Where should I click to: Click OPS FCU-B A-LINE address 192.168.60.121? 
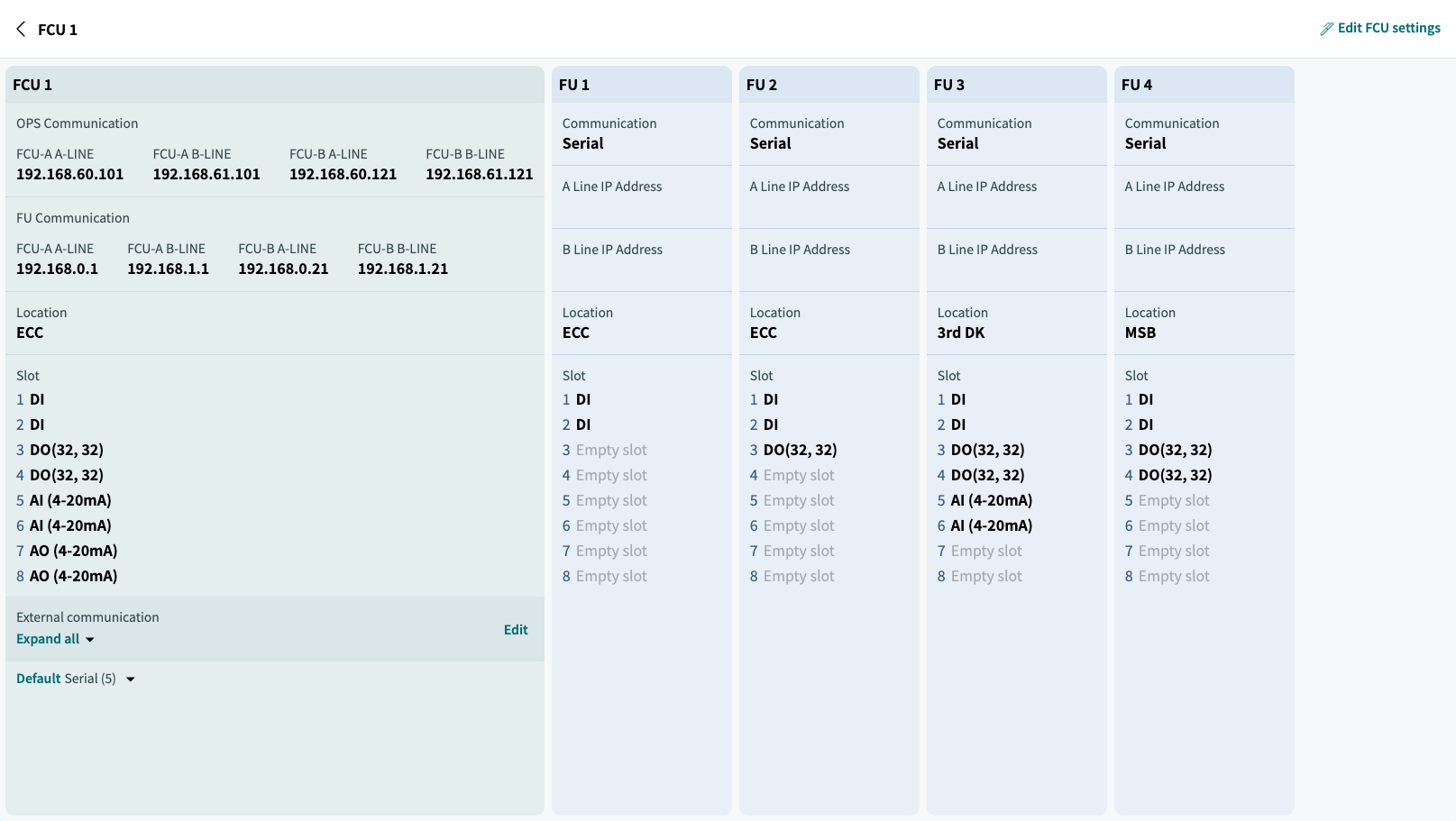pyautogui.click(x=343, y=174)
